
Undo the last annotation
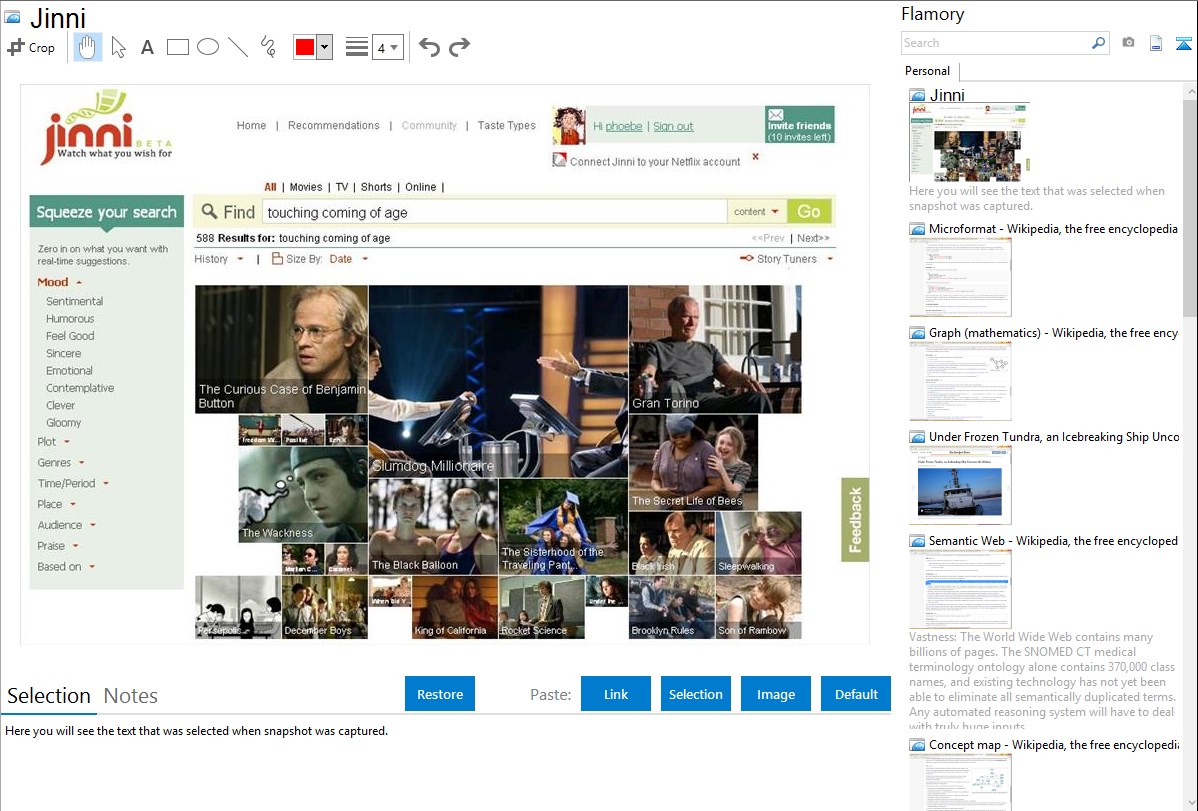click(429, 47)
